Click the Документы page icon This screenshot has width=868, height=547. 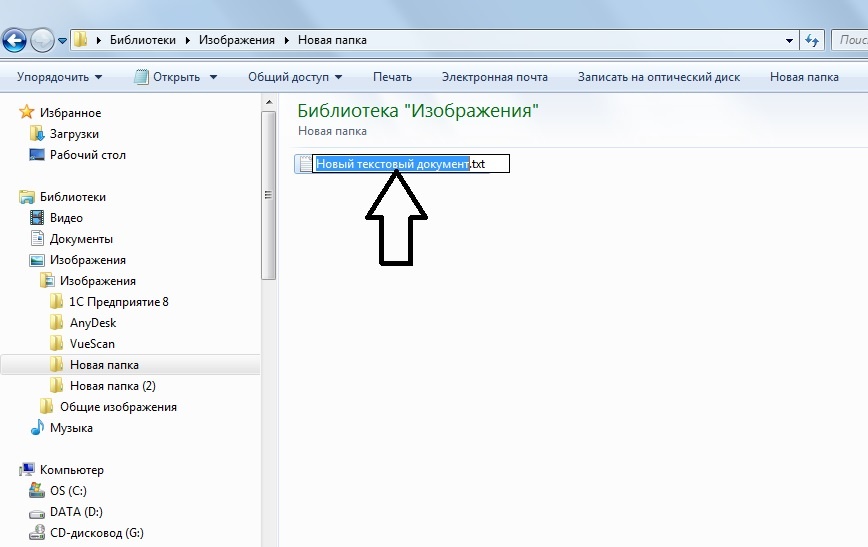click(x=37, y=238)
